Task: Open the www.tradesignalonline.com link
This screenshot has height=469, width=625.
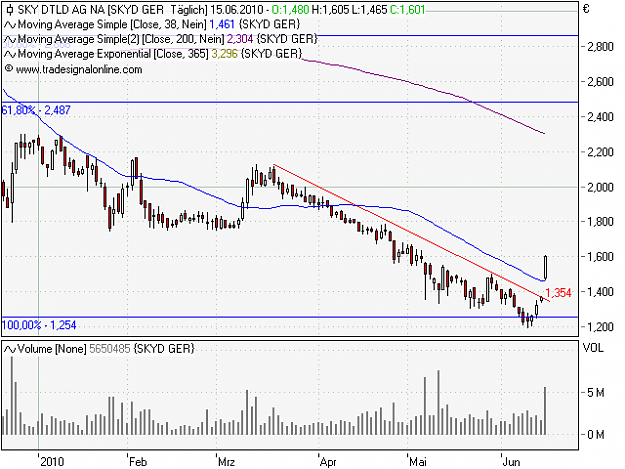Action: tap(79, 70)
